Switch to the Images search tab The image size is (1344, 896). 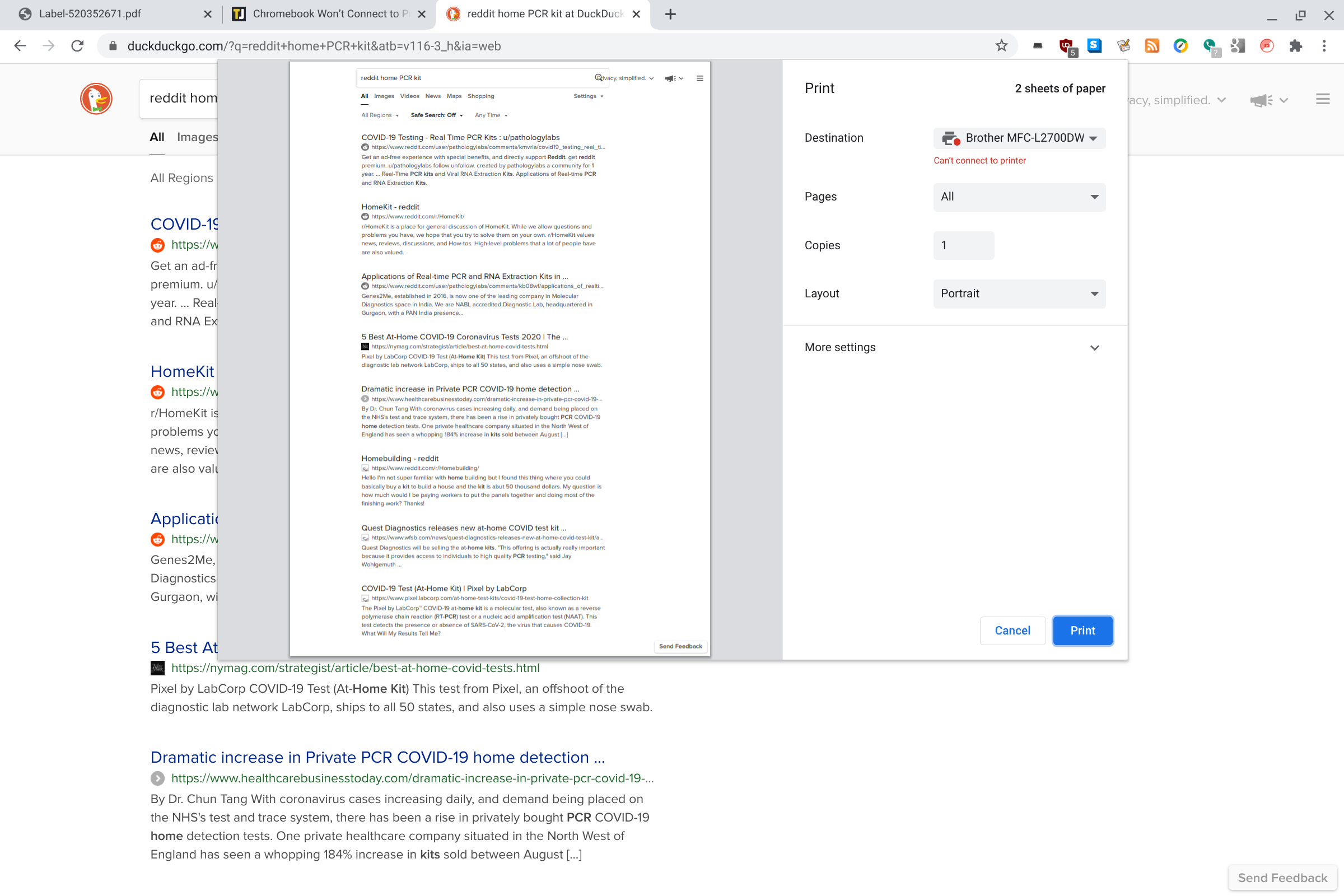[197, 137]
